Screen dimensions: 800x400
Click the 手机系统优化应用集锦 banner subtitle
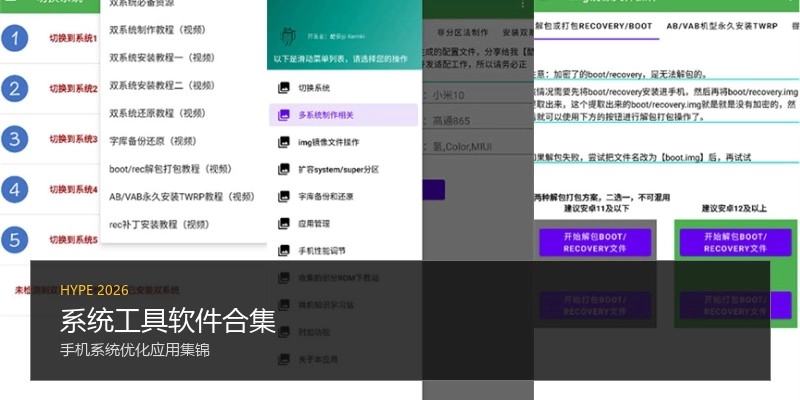coord(135,350)
